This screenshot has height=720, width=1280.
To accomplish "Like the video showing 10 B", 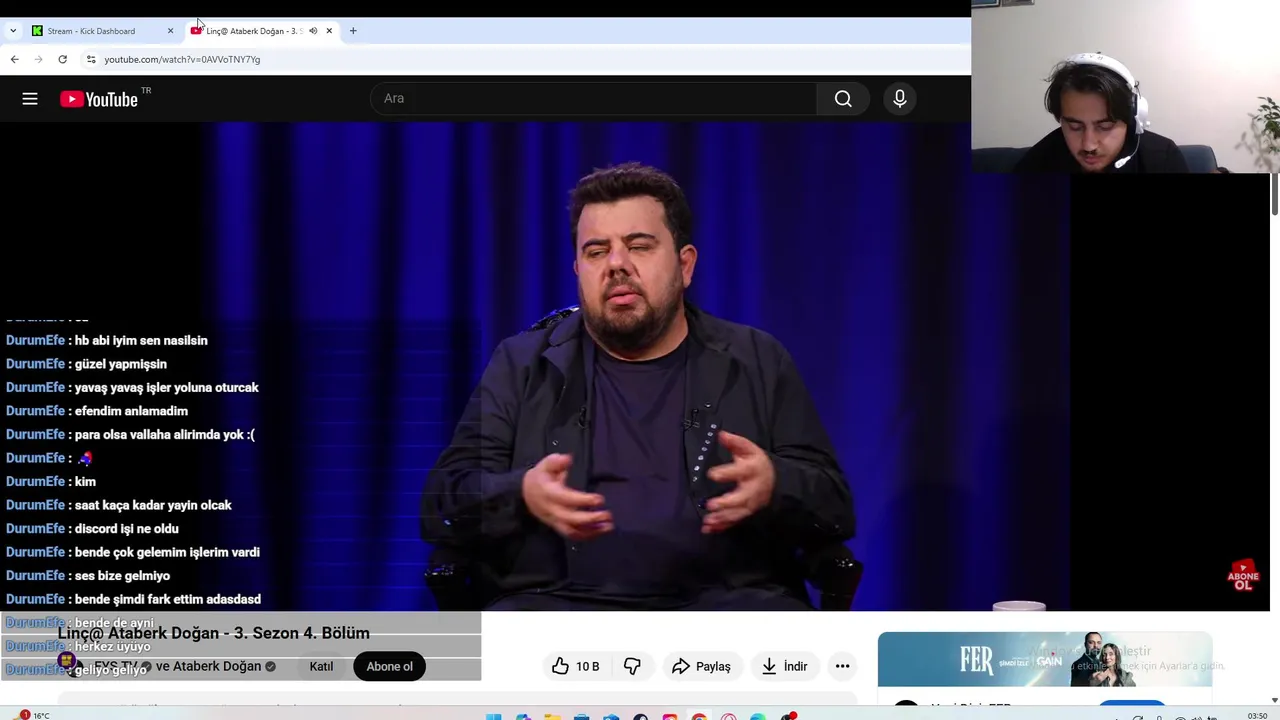I will coord(575,666).
